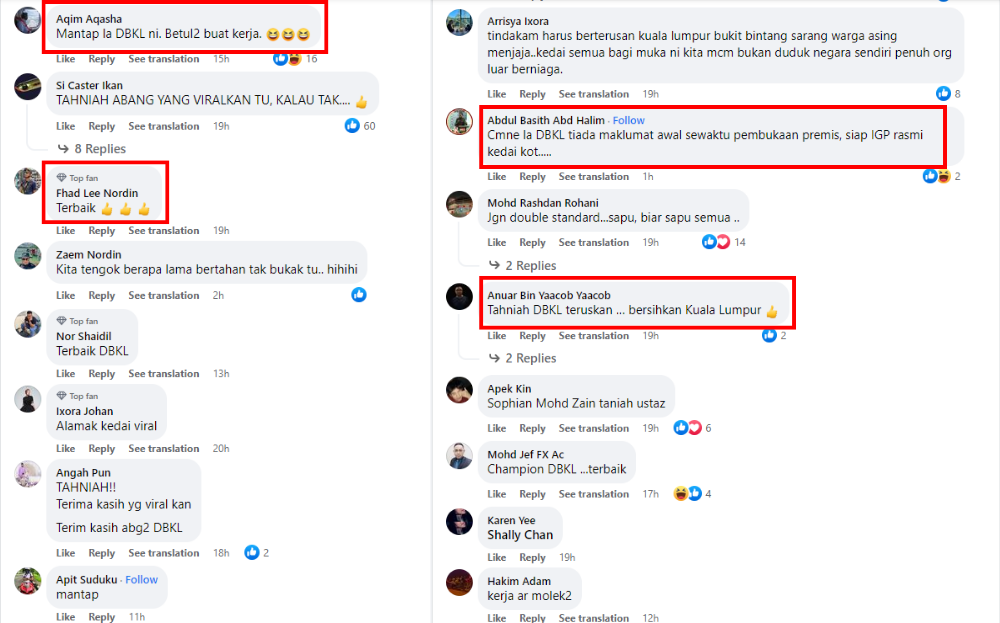The width and height of the screenshot is (1000, 623).
Task: Like Aqim Aqasha's comment
Action: 65,59
